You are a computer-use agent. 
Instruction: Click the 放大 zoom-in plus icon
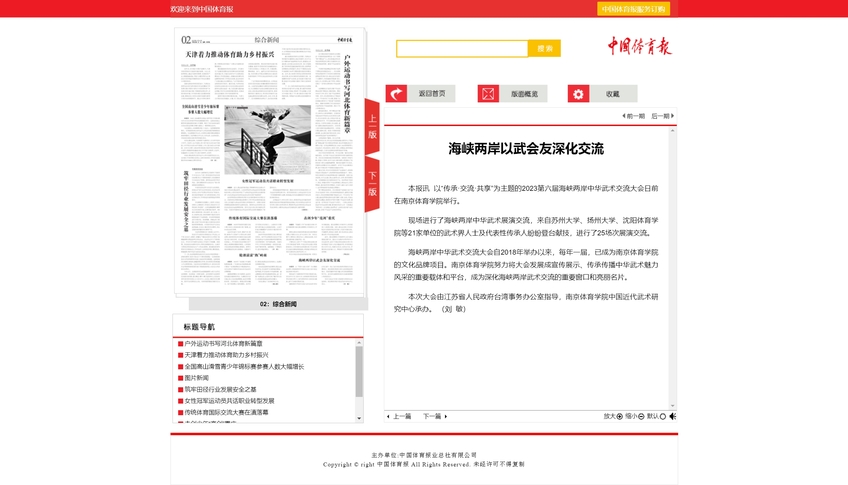(x=620, y=416)
